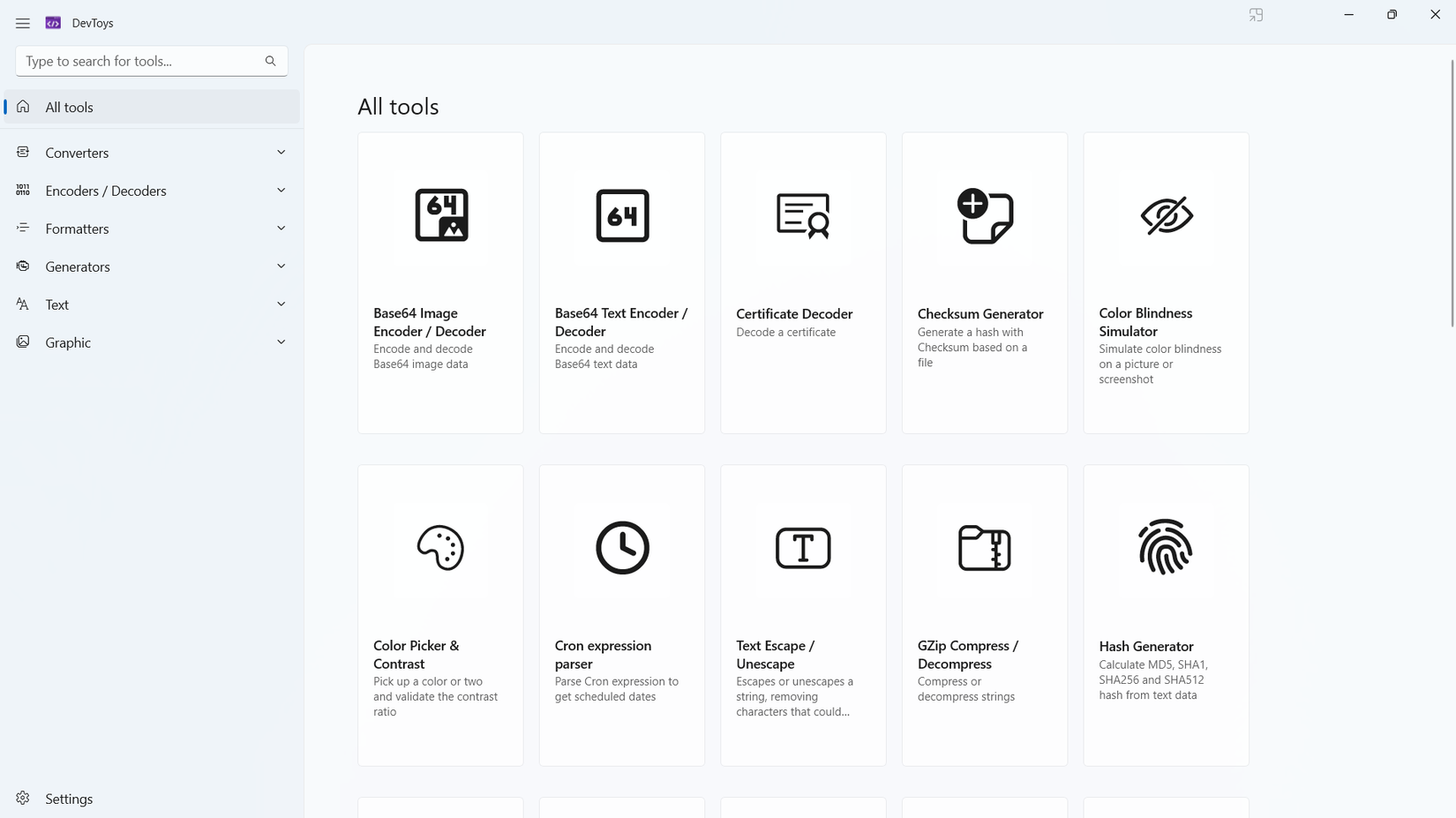Expand the Encoders / Decoders section

click(150, 190)
